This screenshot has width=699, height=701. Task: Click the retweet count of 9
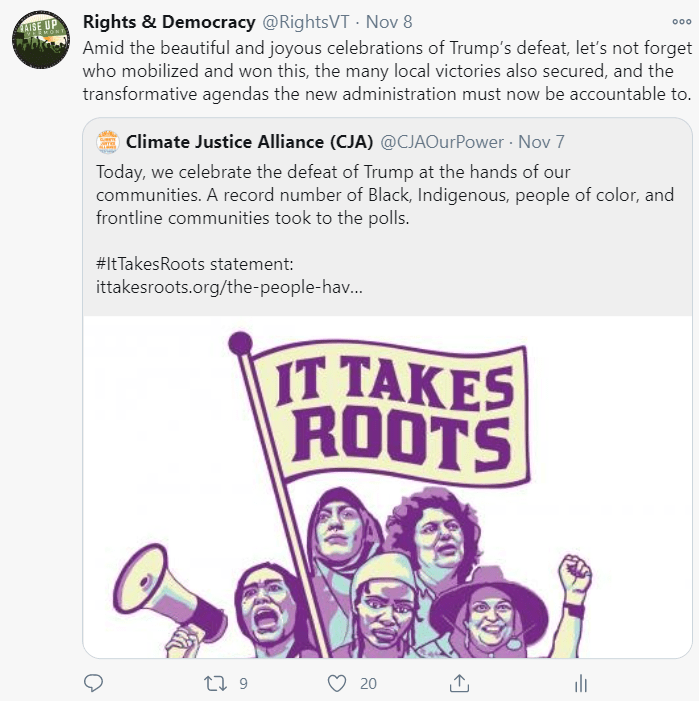243,684
